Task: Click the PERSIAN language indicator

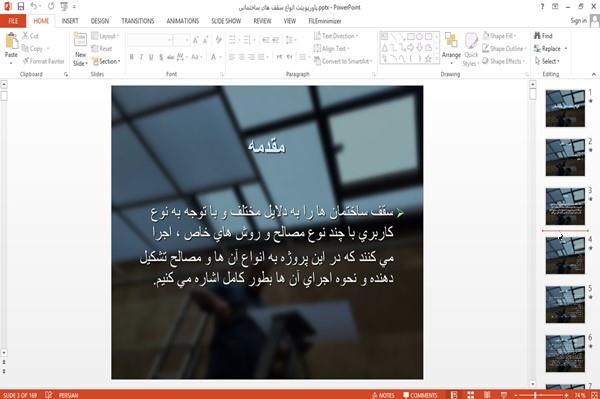Action: coord(68,395)
